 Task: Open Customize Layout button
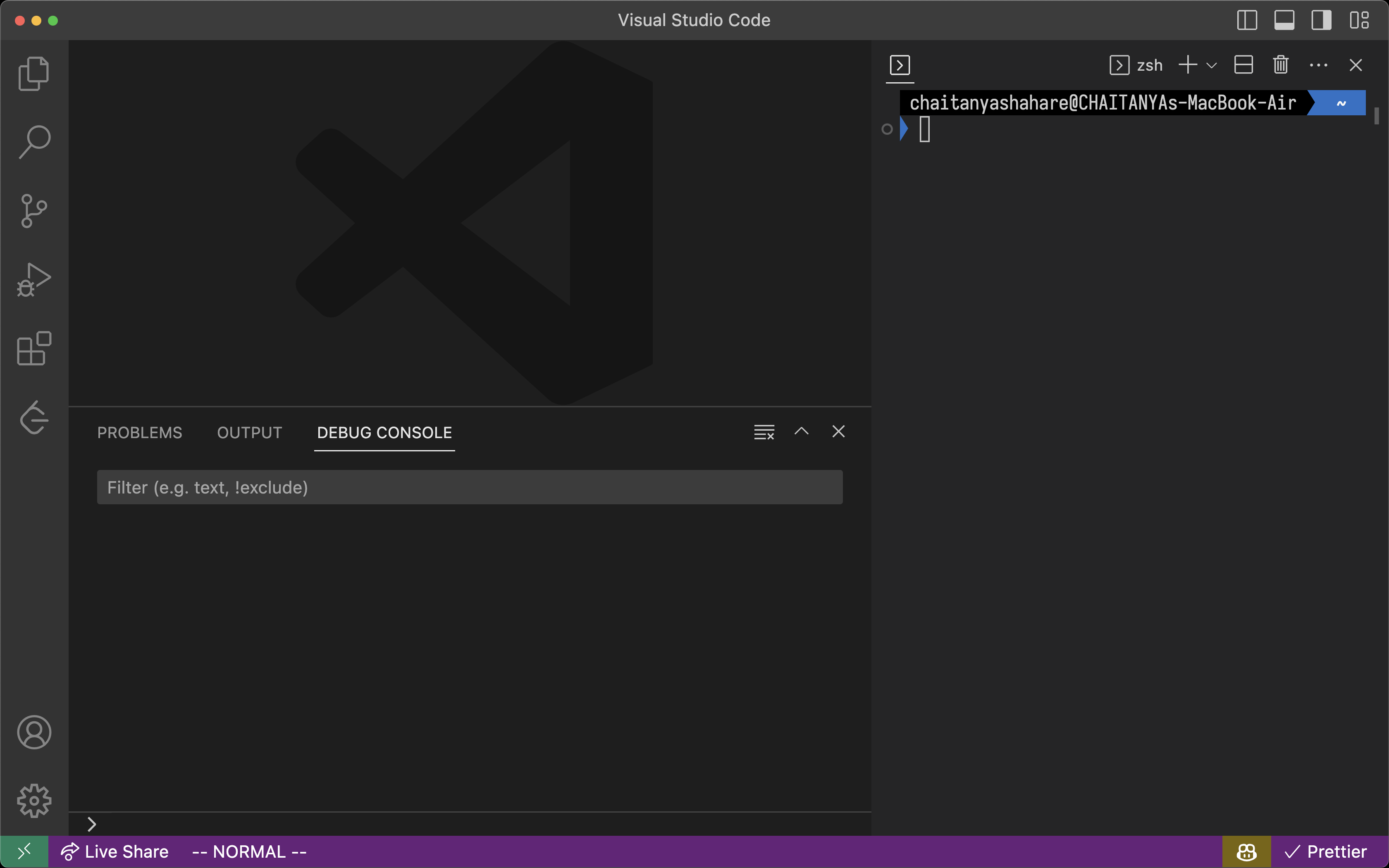click(1359, 20)
